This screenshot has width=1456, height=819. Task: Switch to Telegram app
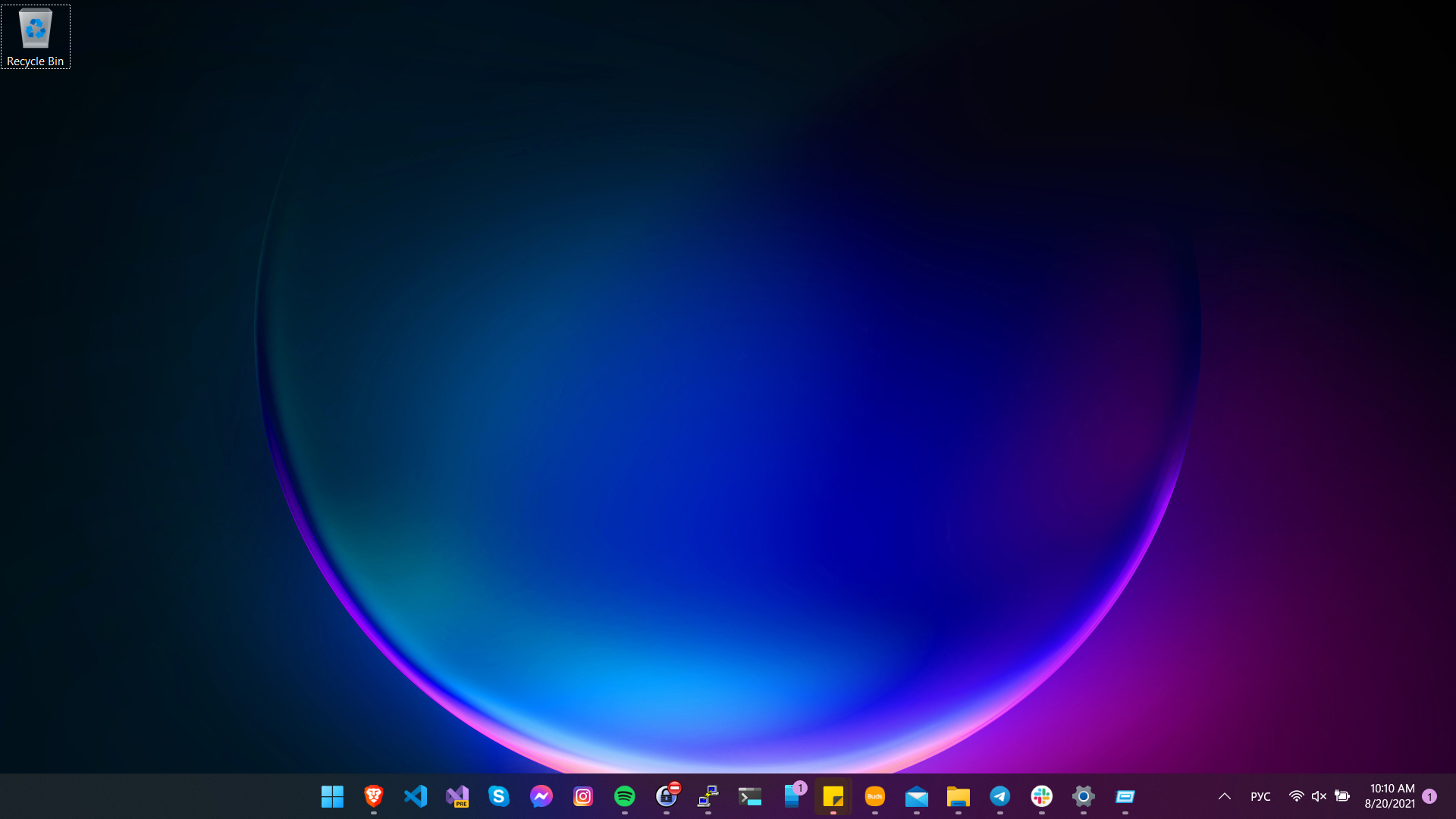(999, 796)
